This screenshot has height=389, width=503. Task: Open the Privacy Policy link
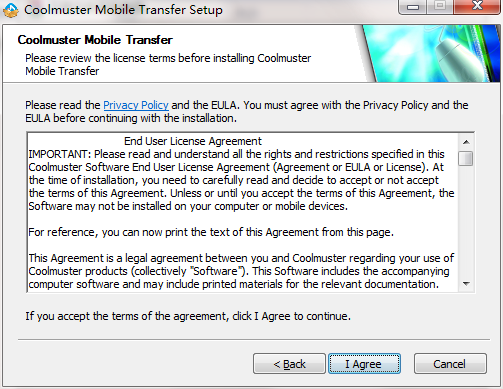(136, 105)
